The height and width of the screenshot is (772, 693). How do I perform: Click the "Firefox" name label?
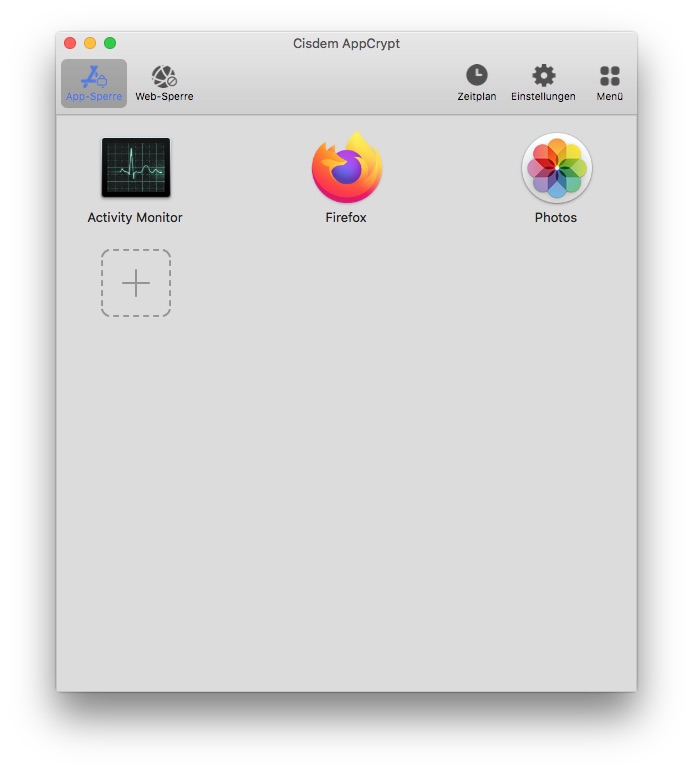346,217
